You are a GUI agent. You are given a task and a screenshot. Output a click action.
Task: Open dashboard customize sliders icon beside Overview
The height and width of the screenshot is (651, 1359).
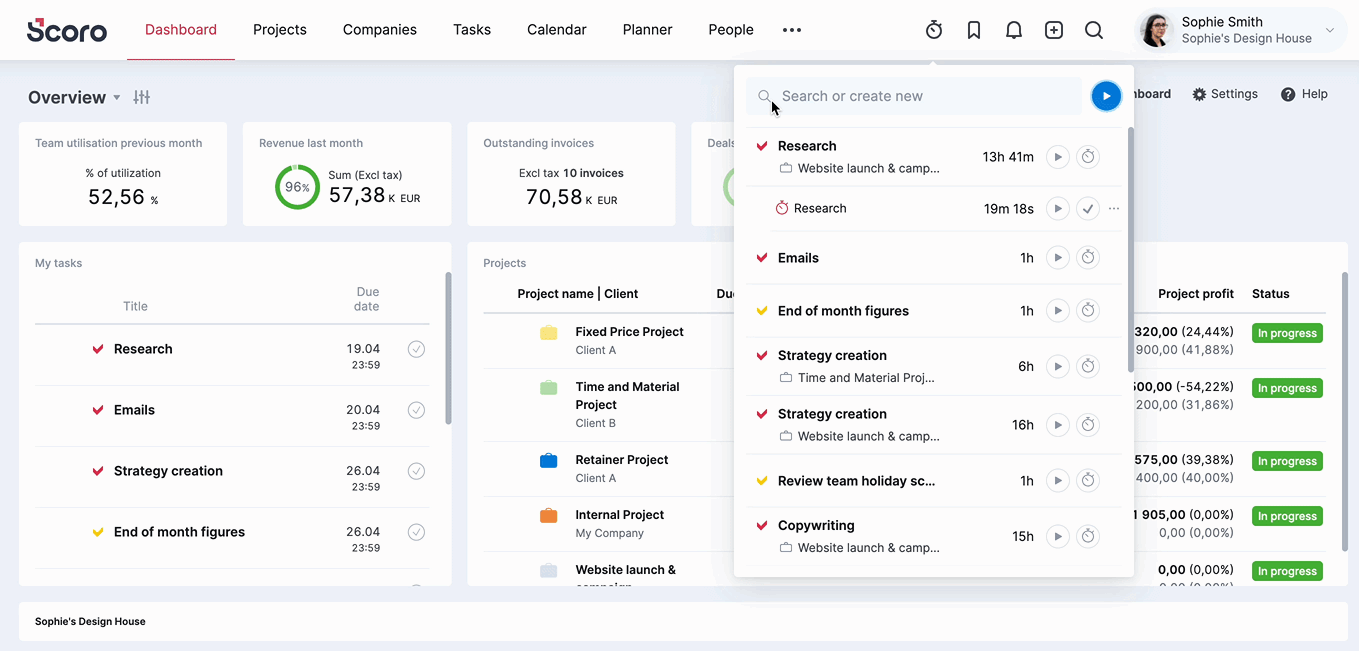pos(142,97)
